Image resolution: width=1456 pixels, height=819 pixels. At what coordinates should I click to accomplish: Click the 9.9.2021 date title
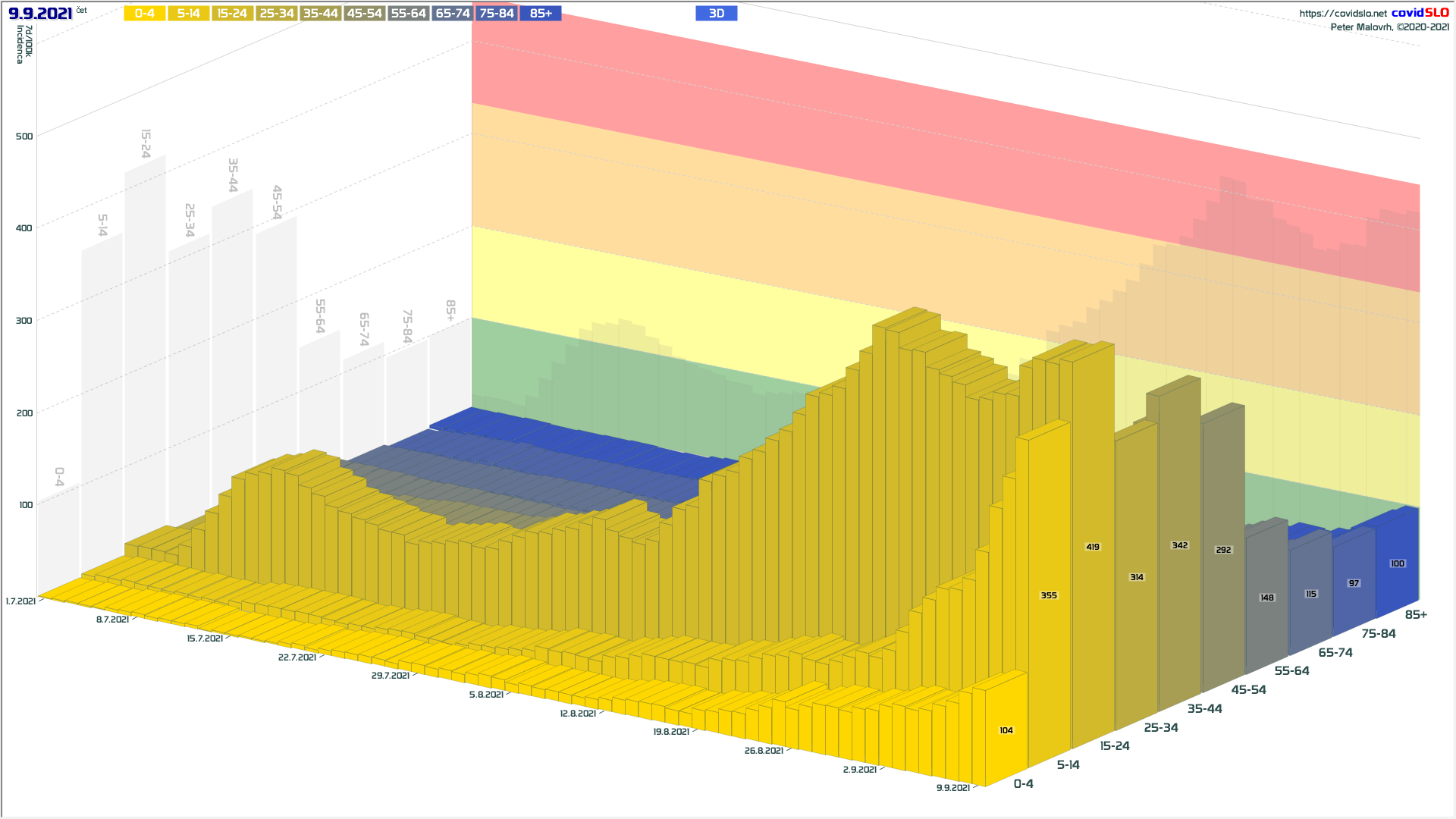click(x=41, y=14)
